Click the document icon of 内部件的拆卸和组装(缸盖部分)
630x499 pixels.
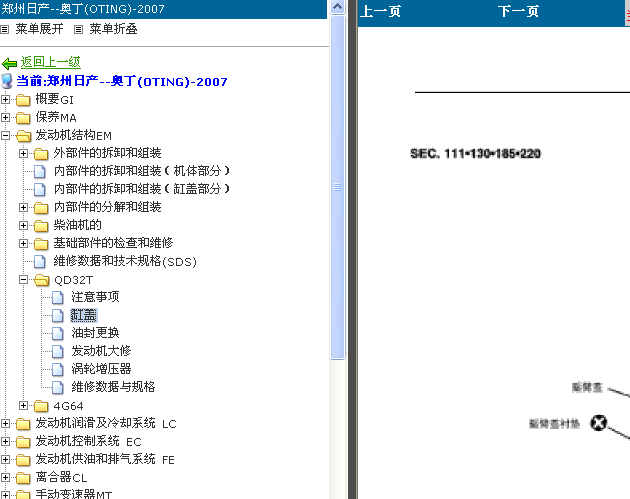(40, 189)
